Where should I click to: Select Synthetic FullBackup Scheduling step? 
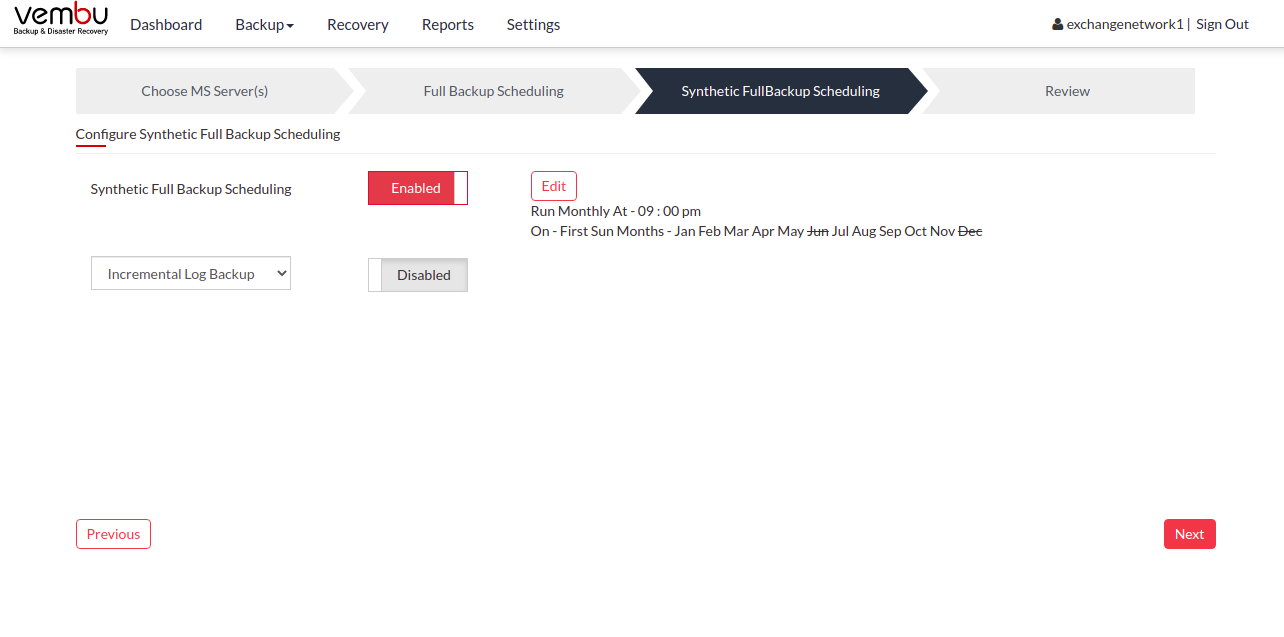pos(781,91)
